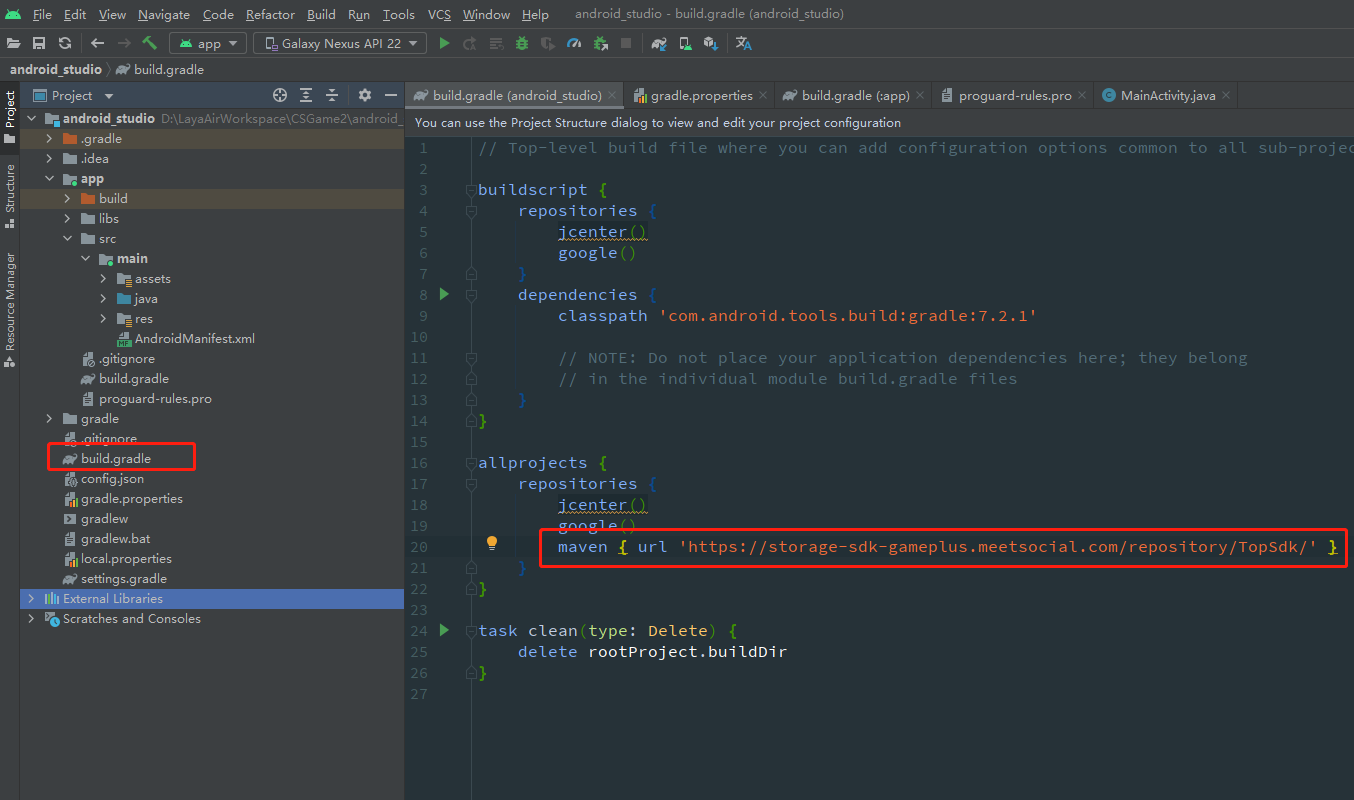Navigate back with the left arrow
This screenshot has width=1354, height=800.
[x=97, y=43]
